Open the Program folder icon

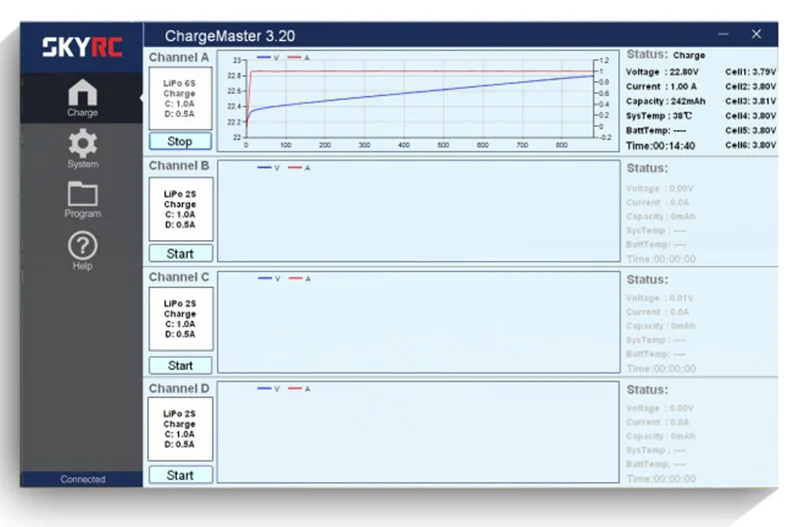coord(82,200)
